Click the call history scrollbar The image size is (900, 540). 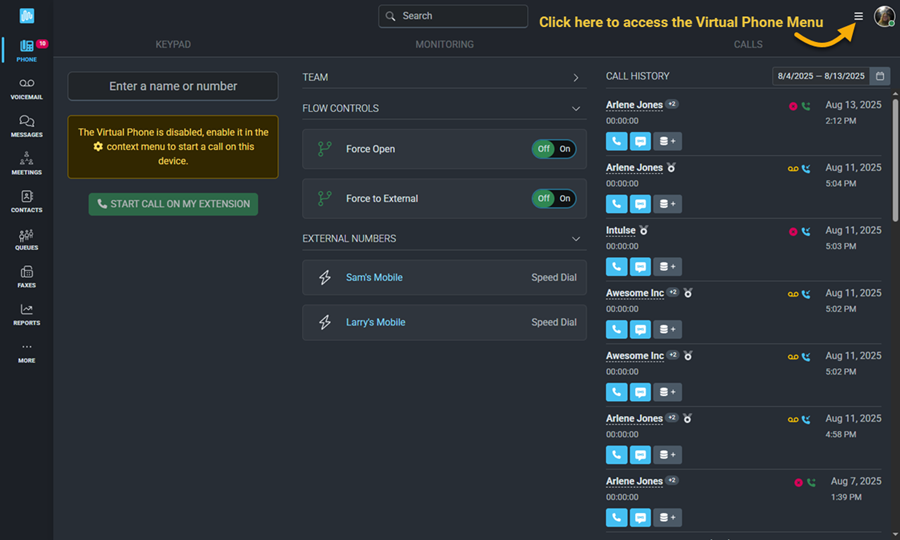895,161
